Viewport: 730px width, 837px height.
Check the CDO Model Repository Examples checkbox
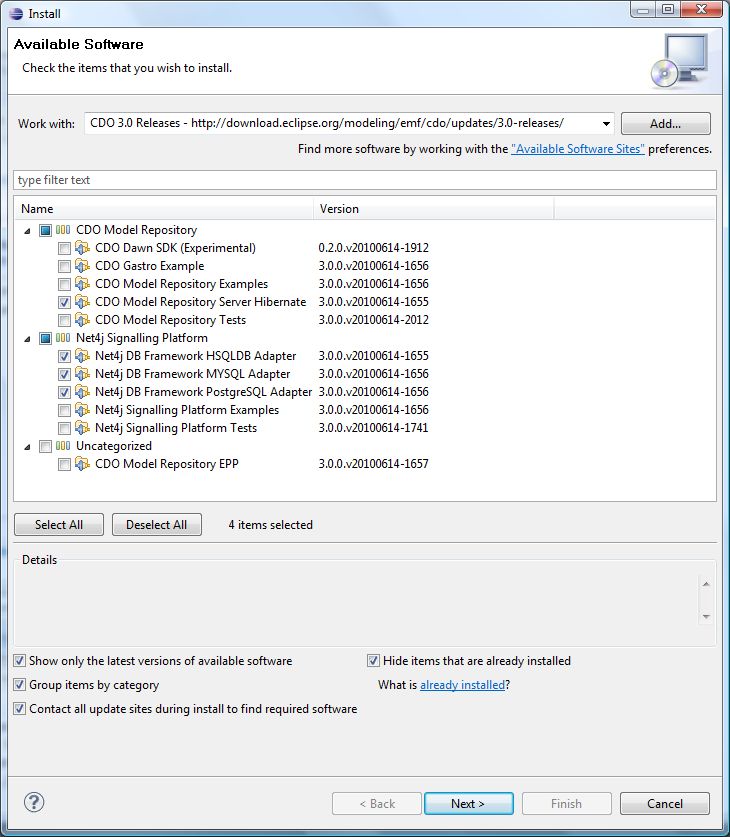click(x=64, y=284)
